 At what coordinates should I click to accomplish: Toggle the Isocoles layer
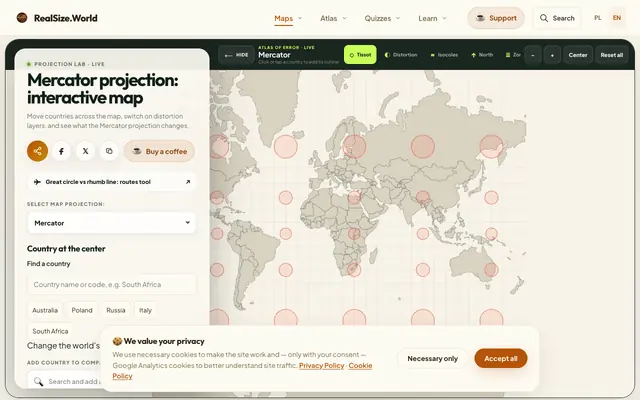point(444,55)
